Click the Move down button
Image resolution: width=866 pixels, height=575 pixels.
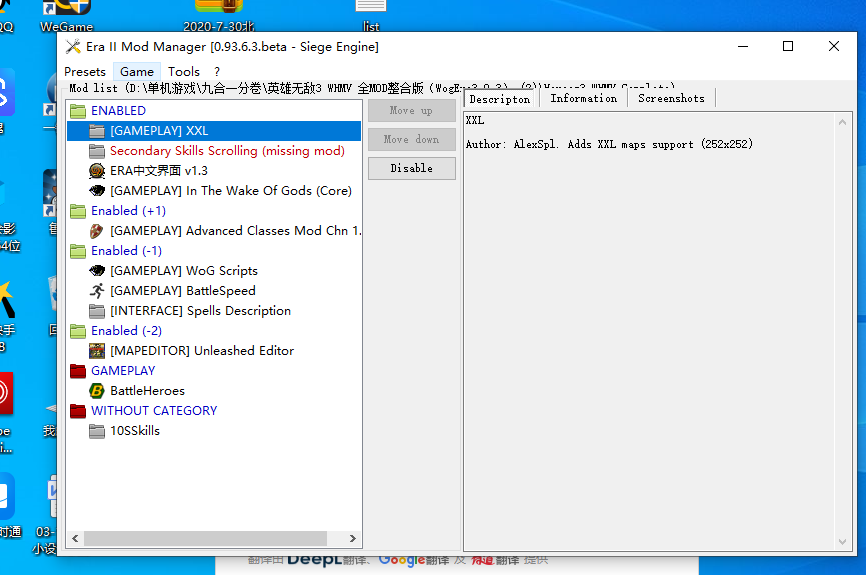[x=411, y=139]
